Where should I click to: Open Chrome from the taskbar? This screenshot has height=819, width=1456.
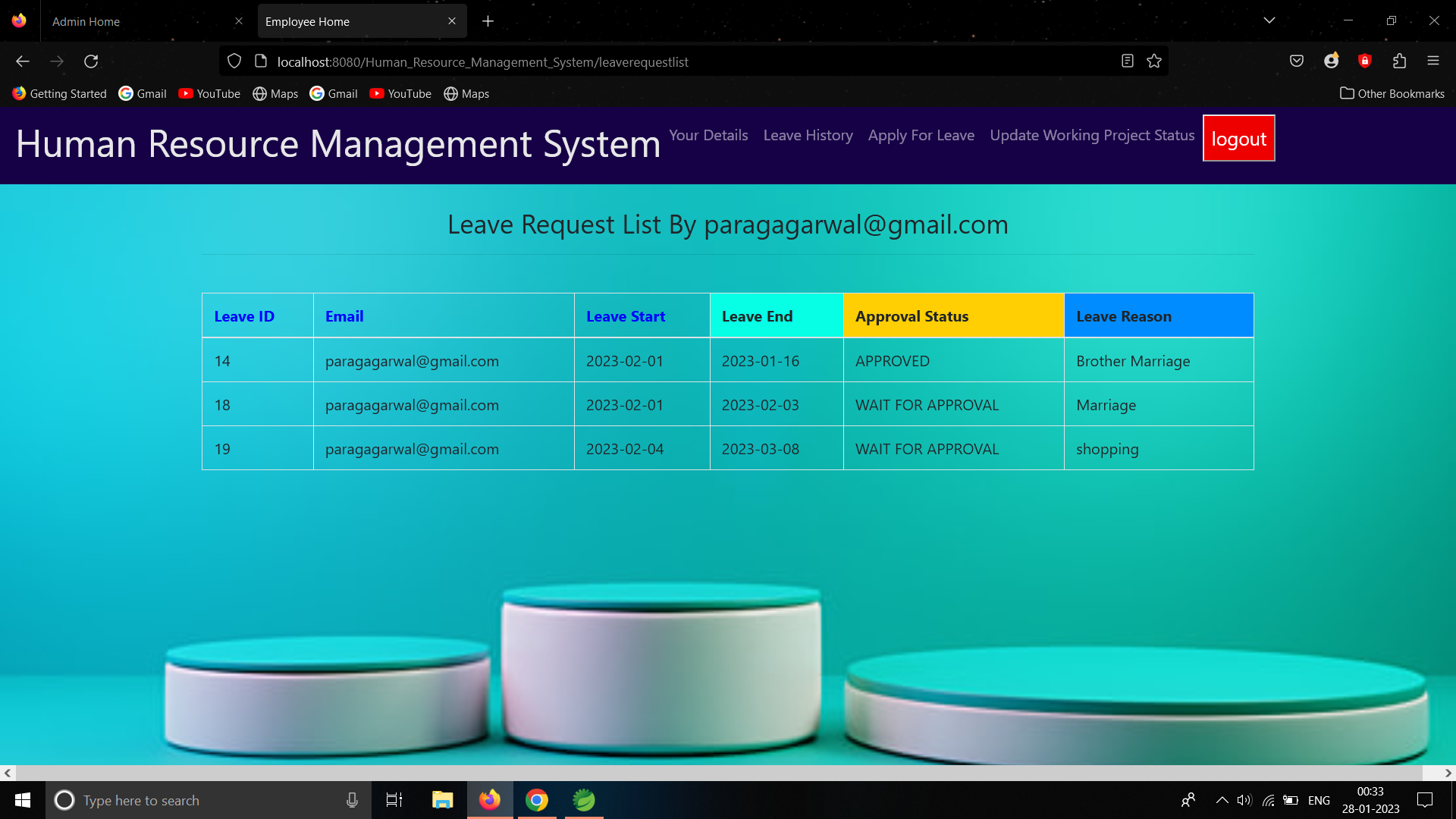[537, 800]
